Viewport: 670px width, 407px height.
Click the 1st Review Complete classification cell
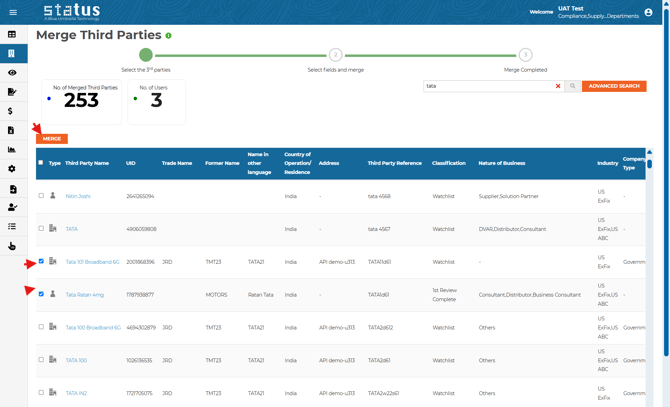444,295
